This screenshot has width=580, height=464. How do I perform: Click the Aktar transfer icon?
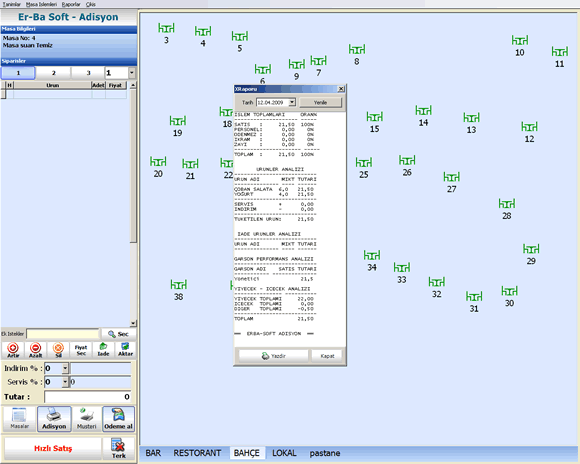click(125, 350)
